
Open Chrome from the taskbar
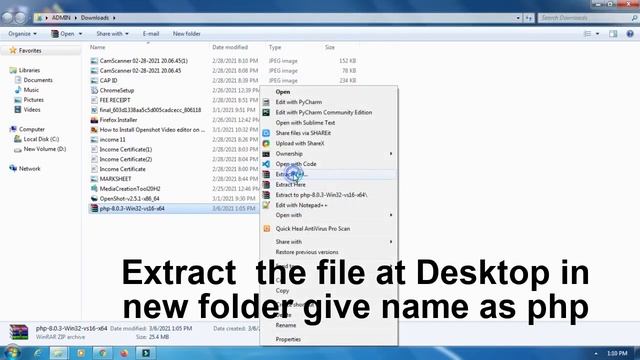(102, 353)
